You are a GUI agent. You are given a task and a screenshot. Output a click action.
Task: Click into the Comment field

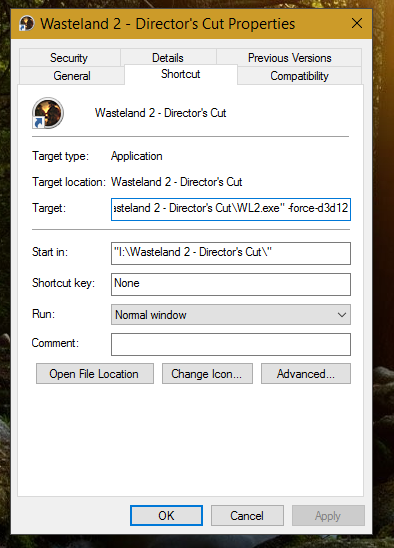(231, 344)
